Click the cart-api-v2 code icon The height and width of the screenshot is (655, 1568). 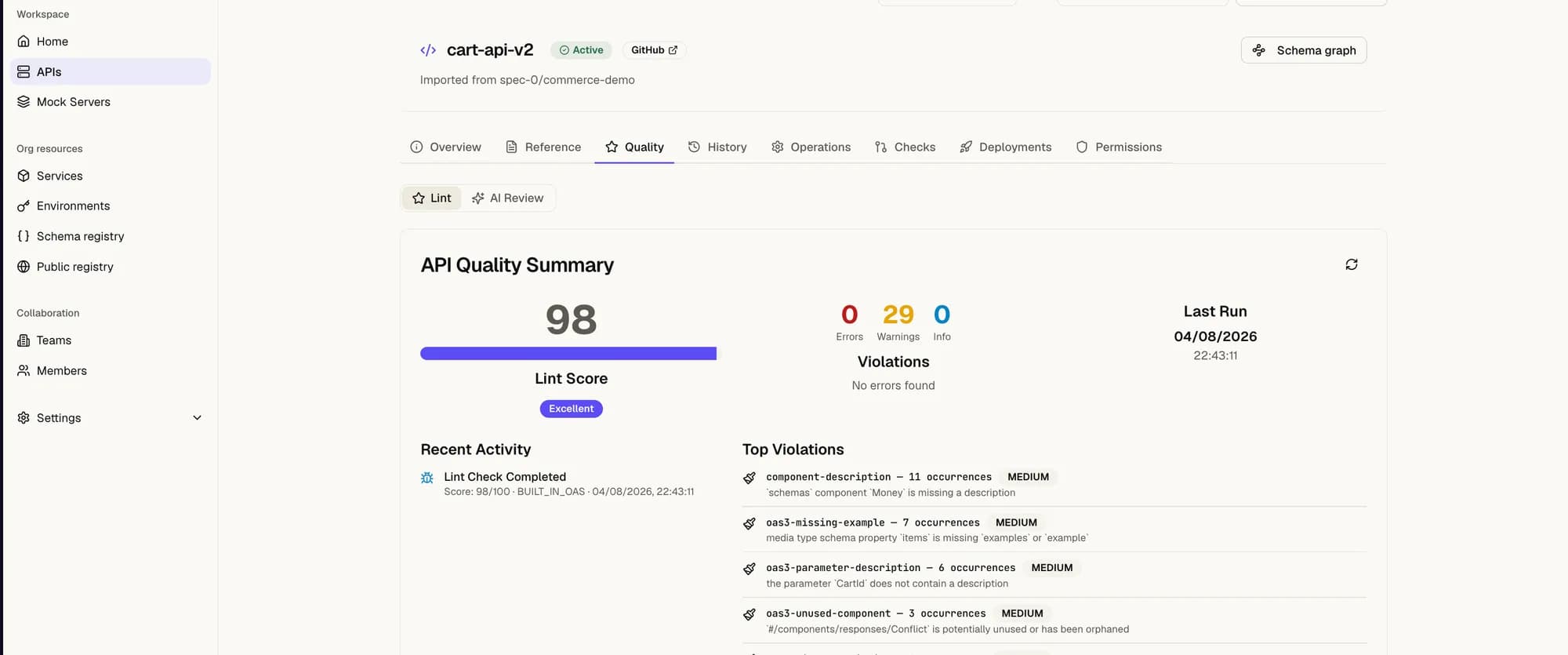428,50
